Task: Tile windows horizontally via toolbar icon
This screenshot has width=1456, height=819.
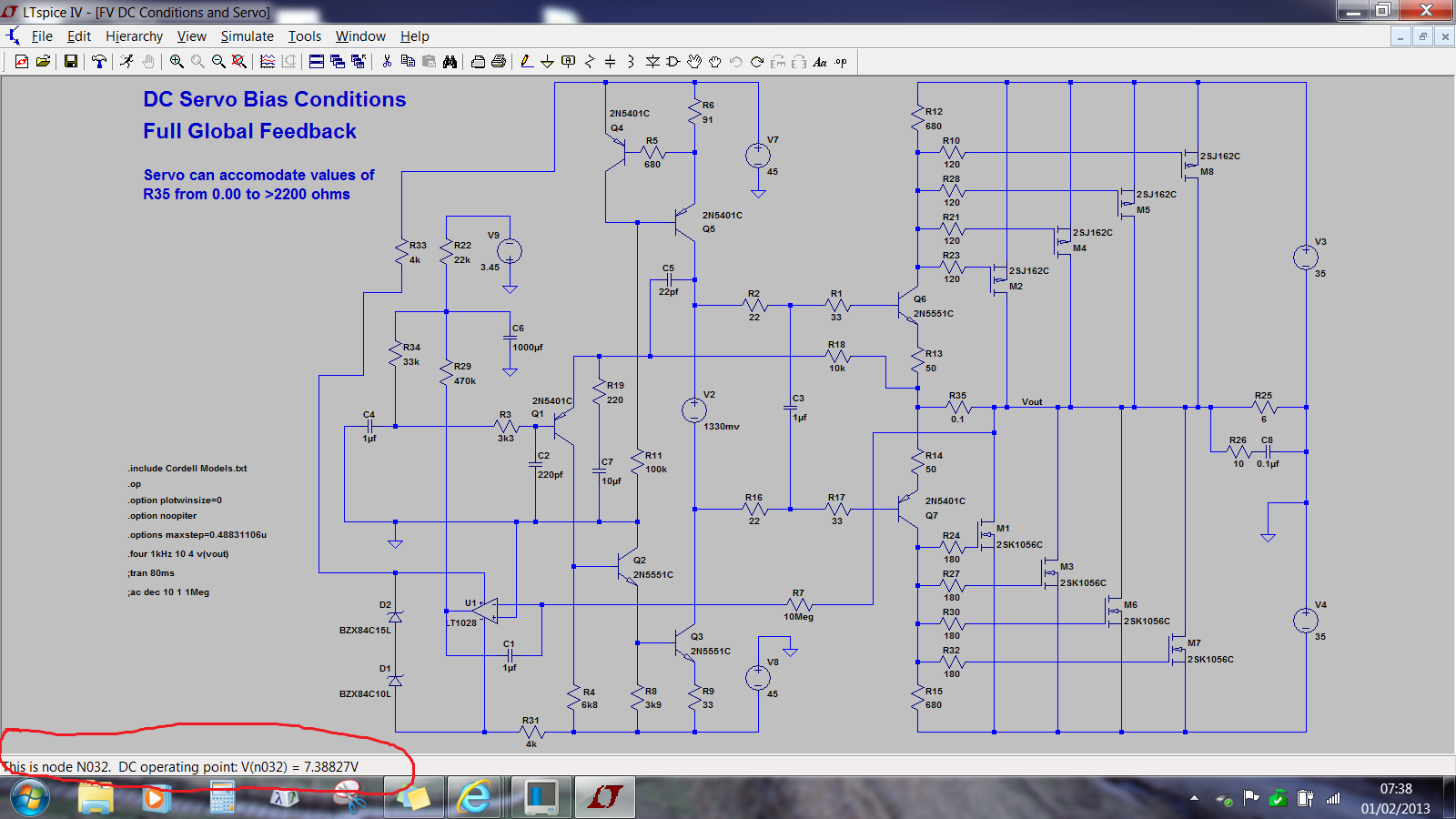Action: click(317, 62)
